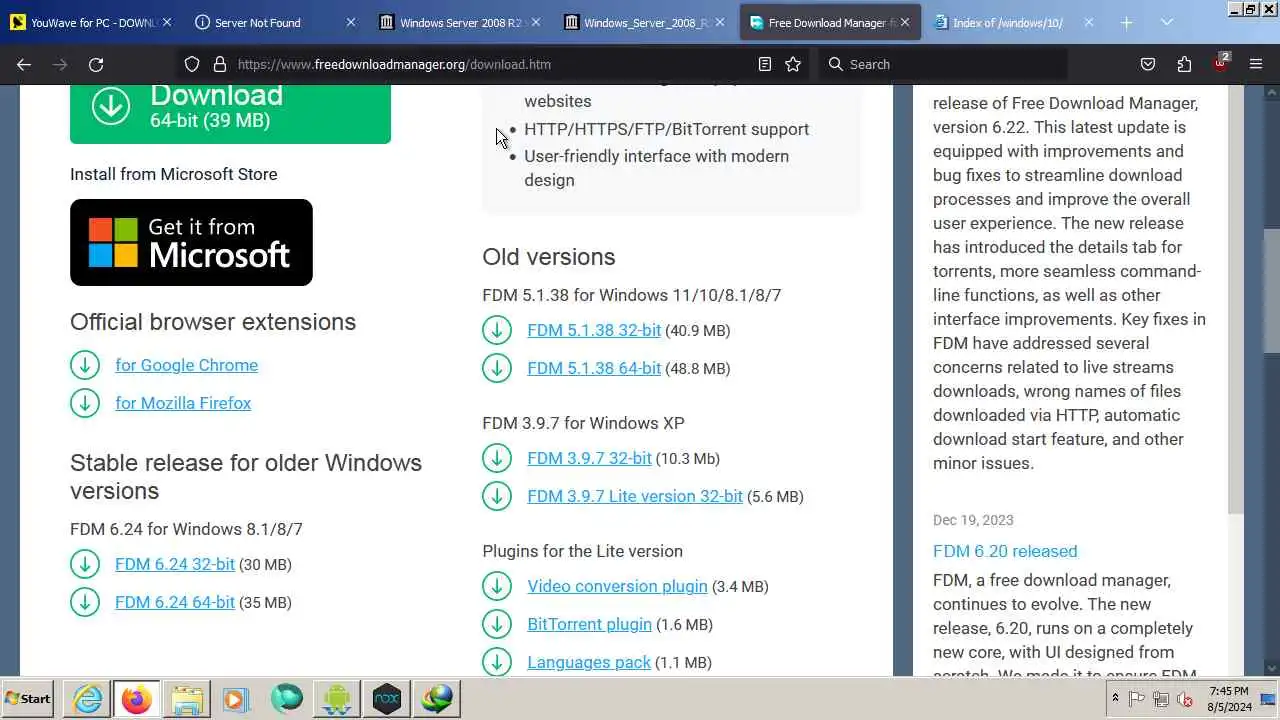Viewport: 1280px width, 720px height.
Task: Open the tracking protection shield icon
Action: point(192,64)
